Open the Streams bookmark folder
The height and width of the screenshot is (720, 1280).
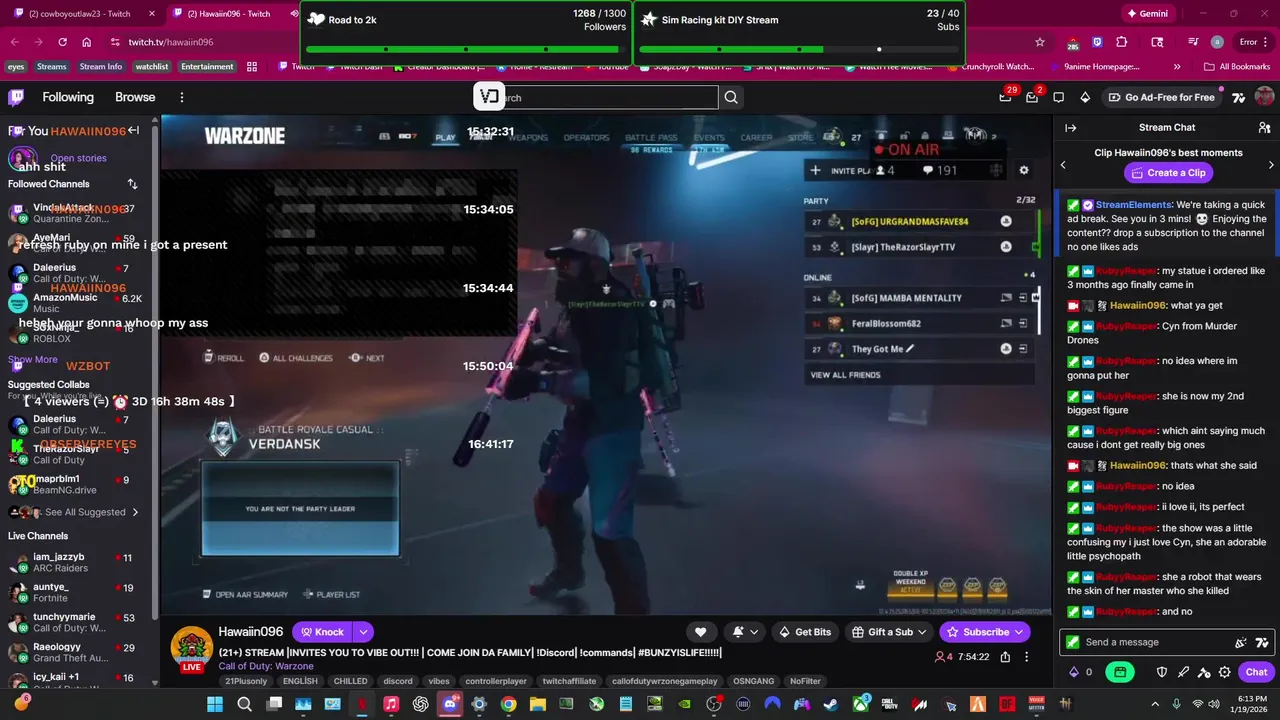tap(52, 67)
